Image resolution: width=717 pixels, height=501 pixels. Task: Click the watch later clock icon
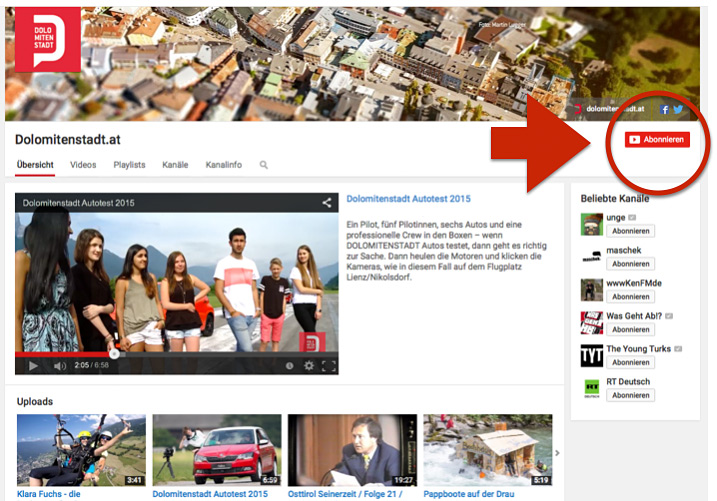pos(289,366)
